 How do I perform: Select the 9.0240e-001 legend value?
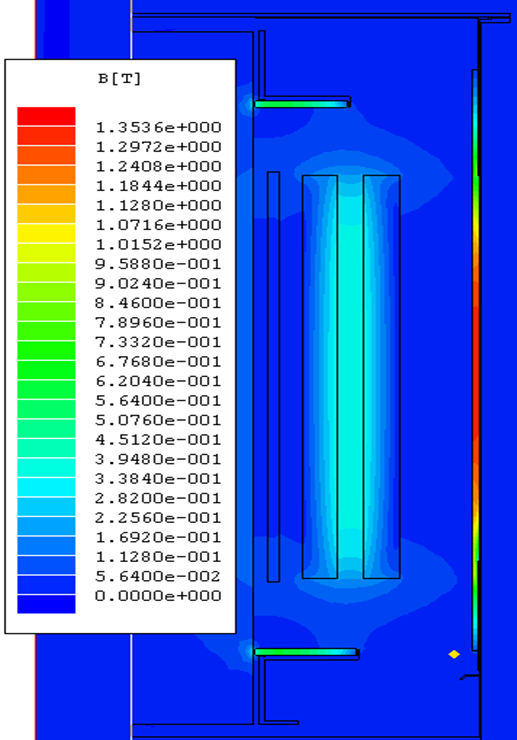(159, 284)
